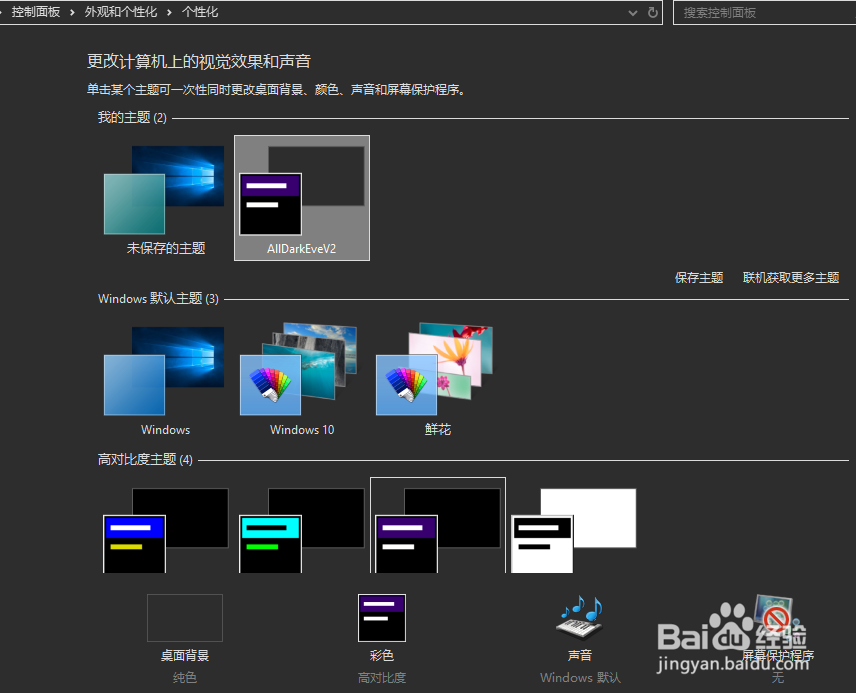This screenshot has height=693, width=856.
Task: Click the 保存主题 link
Action: (x=699, y=277)
